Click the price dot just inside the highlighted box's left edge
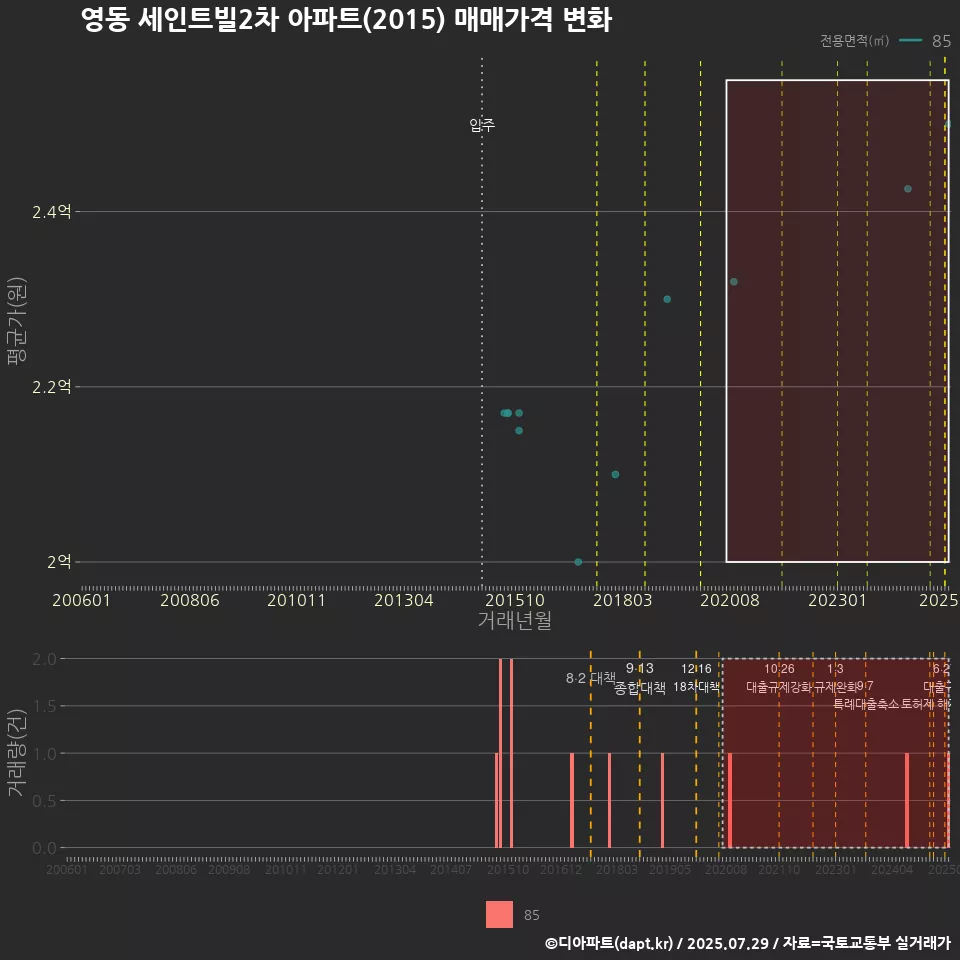Viewport: 960px width, 960px height. (733, 282)
